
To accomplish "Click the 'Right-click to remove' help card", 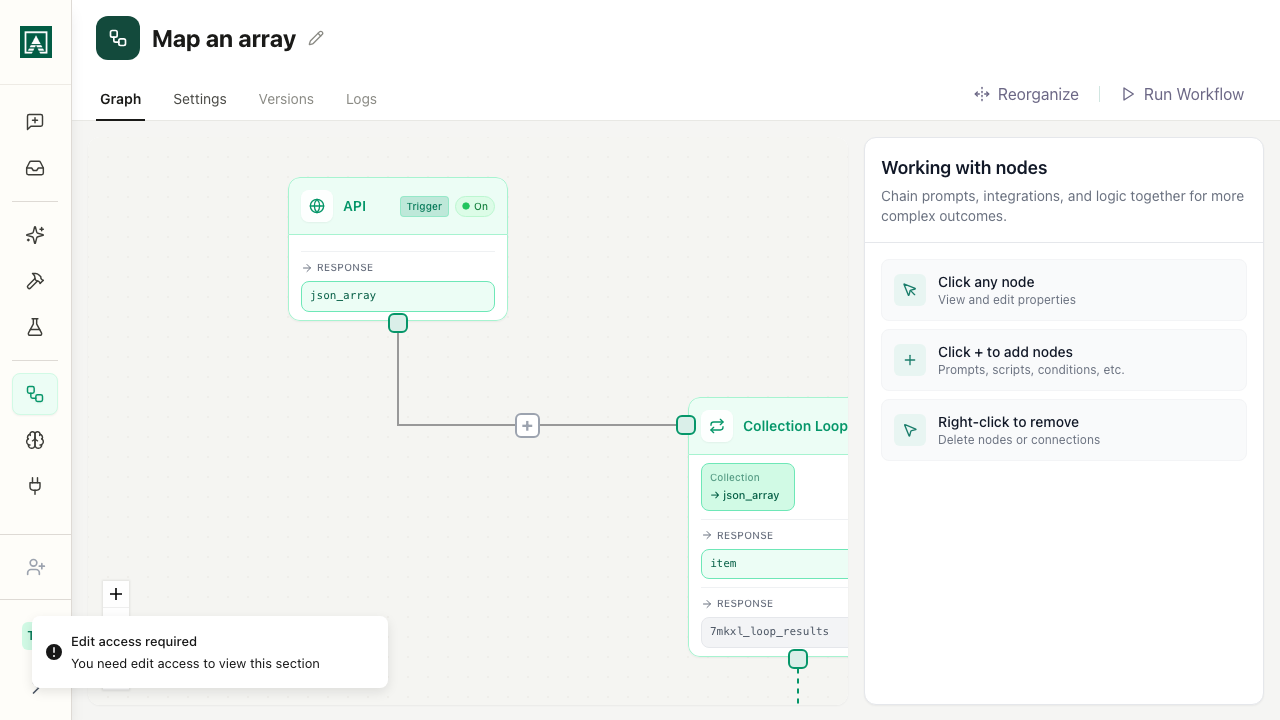I will coord(1064,430).
